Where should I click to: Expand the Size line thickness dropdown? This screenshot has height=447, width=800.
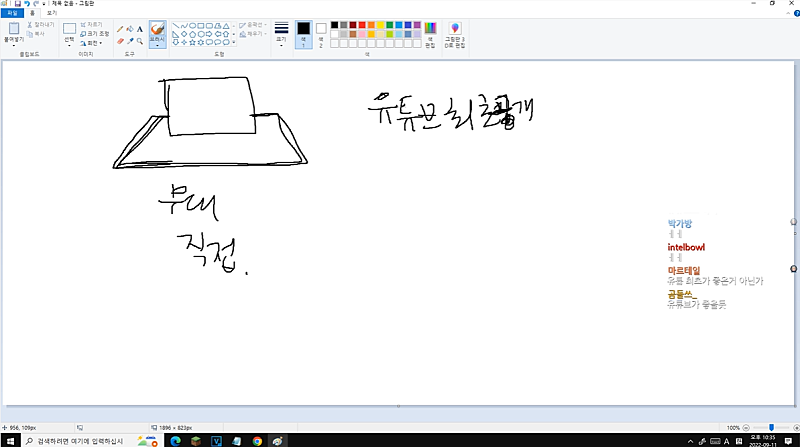pos(281,33)
